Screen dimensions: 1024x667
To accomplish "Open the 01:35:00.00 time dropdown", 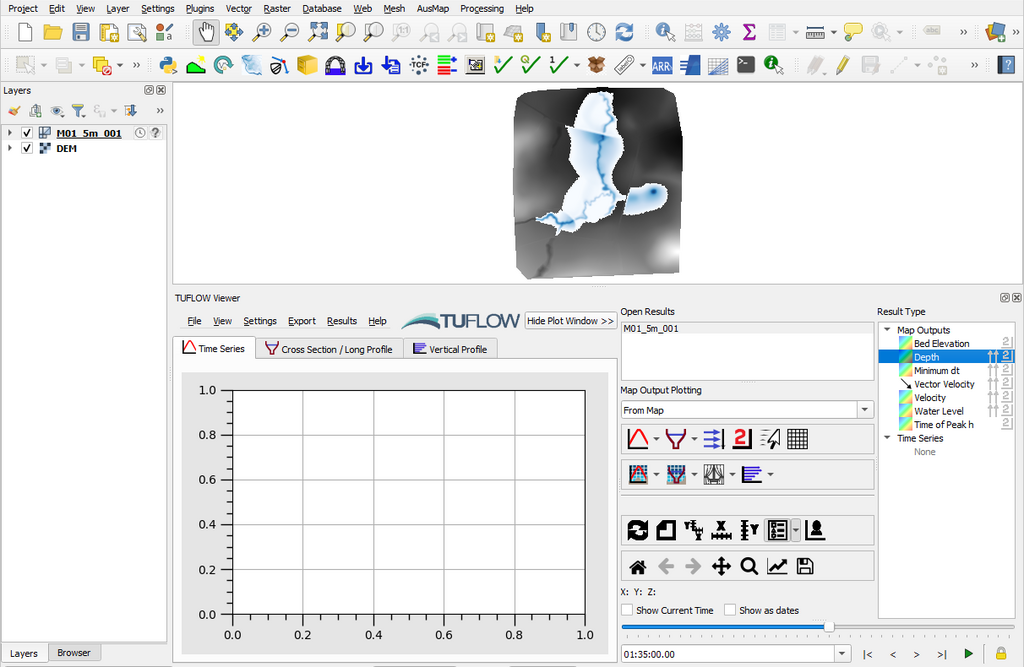I will coord(842,654).
